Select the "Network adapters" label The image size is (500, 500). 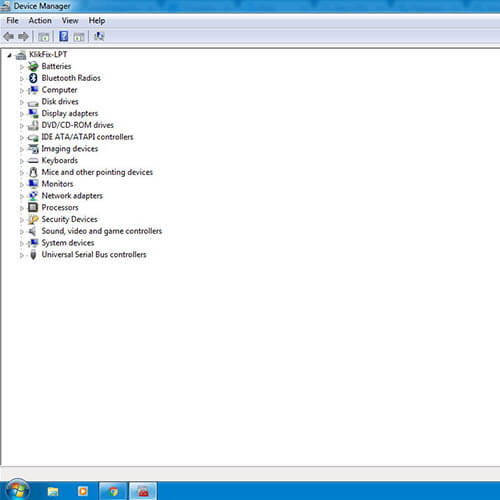coord(72,196)
